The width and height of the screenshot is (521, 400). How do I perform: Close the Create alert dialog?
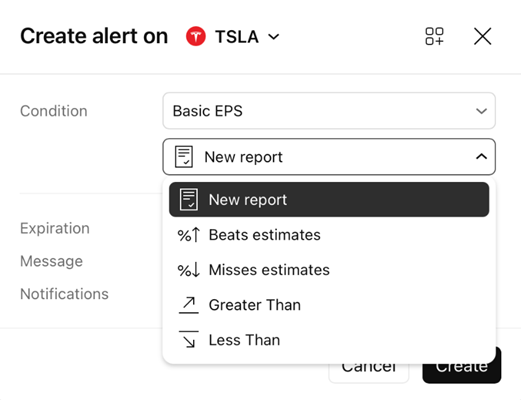click(482, 36)
